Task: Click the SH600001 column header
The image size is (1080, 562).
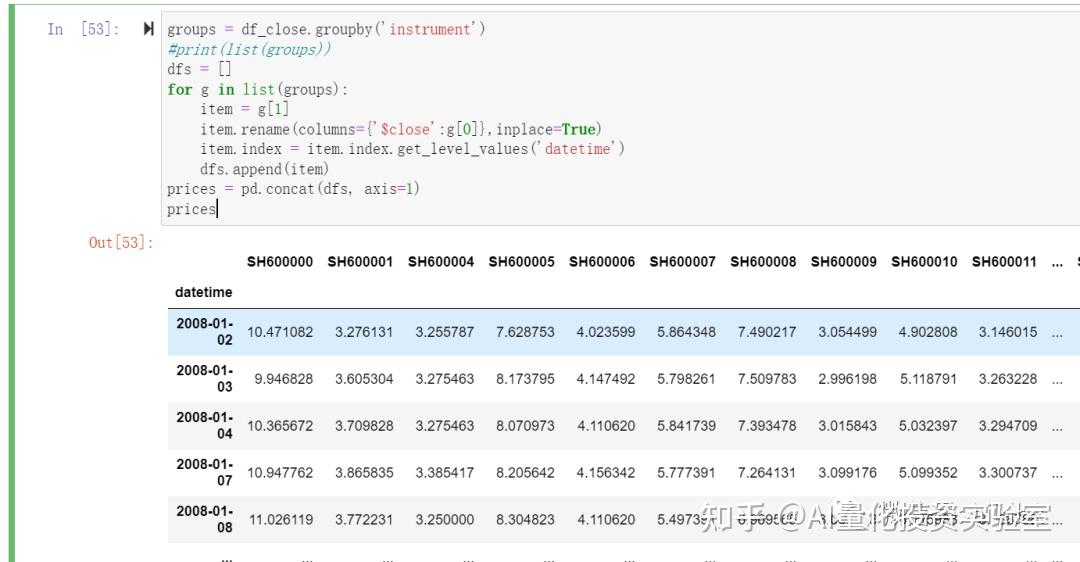Action: [x=360, y=262]
